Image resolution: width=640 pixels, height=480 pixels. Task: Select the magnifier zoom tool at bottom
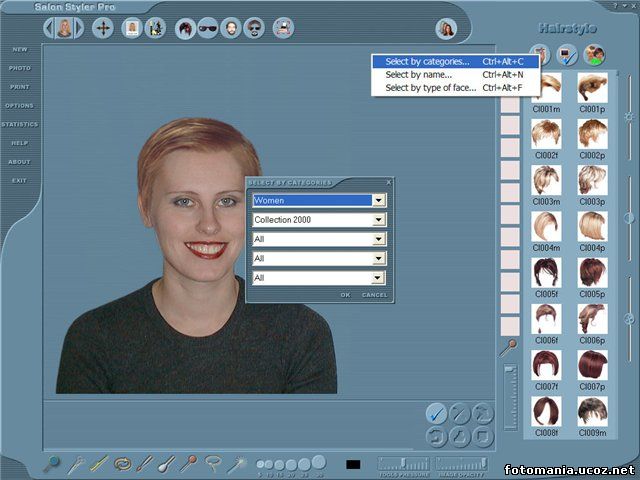click(x=52, y=463)
